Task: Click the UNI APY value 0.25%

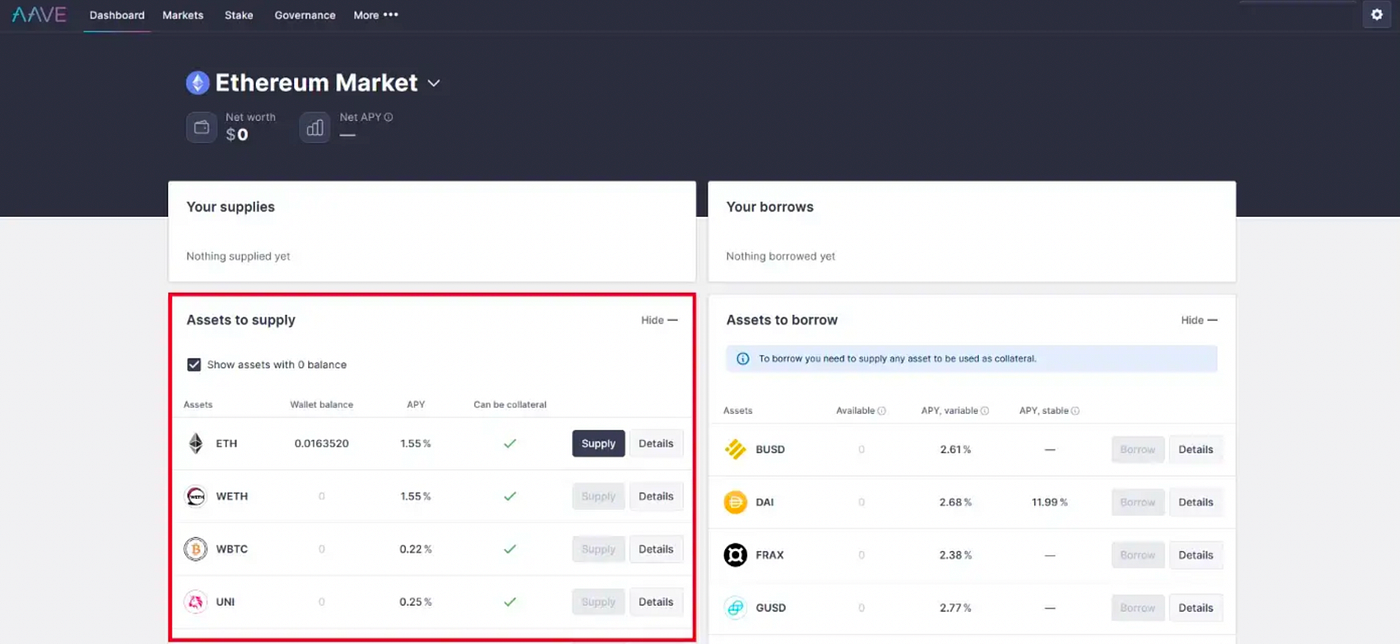Action: coord(416,602)
